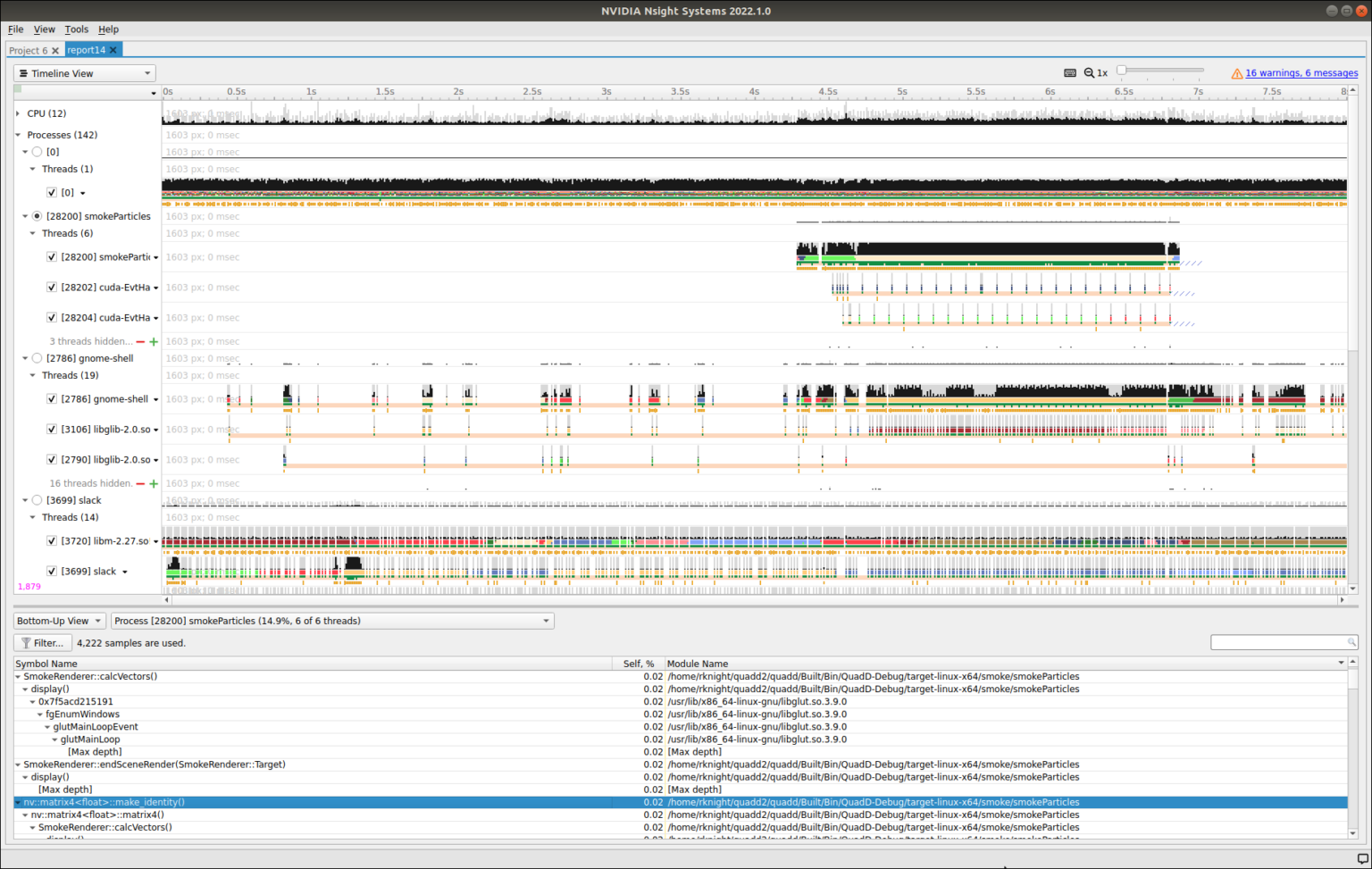Hide gnome-shell threads with the red minus icon

tap(140, 483)
